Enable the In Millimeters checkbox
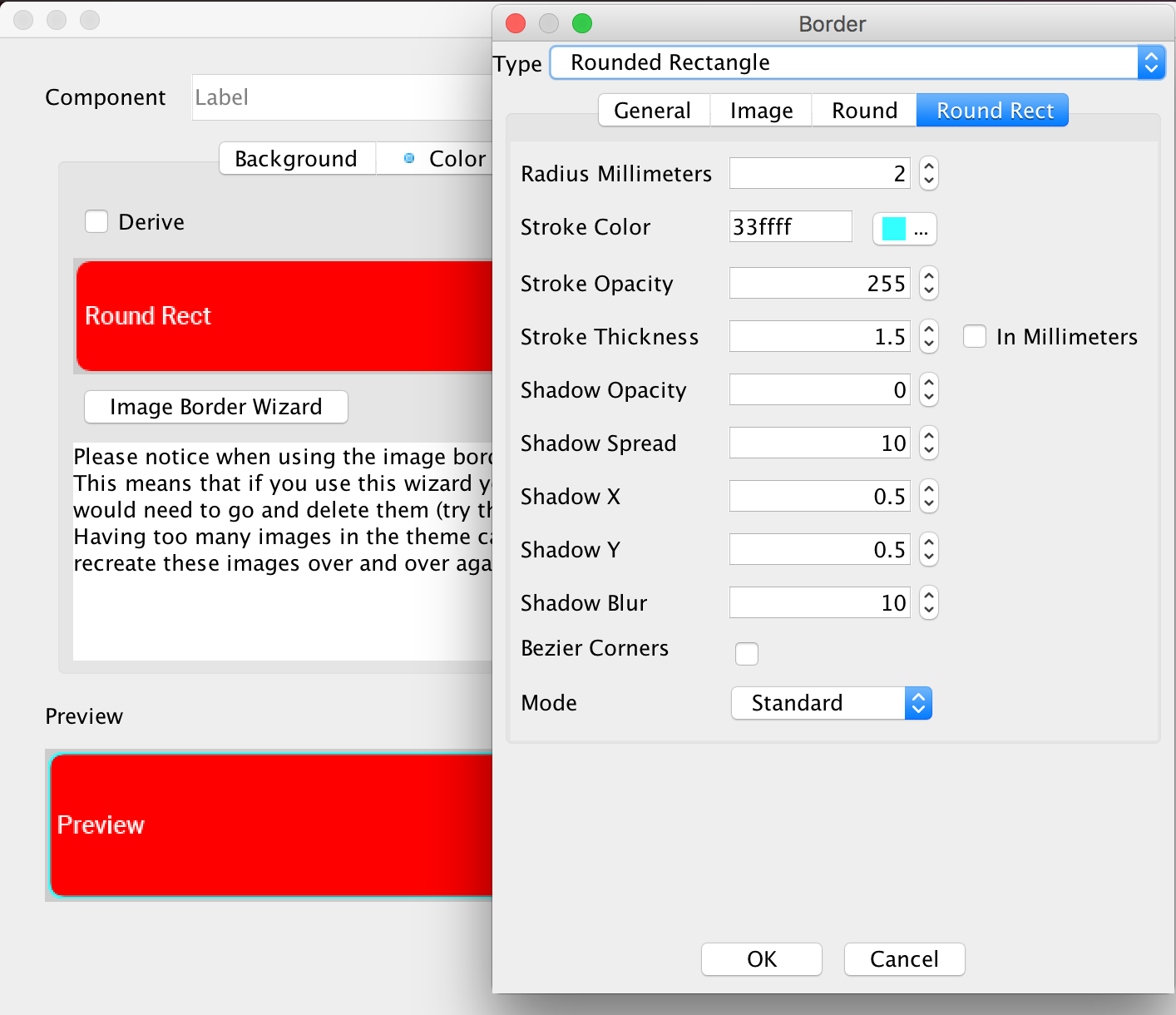Image resolution: width=1176 pixels, height=1015 pixels. coord(974,337)
